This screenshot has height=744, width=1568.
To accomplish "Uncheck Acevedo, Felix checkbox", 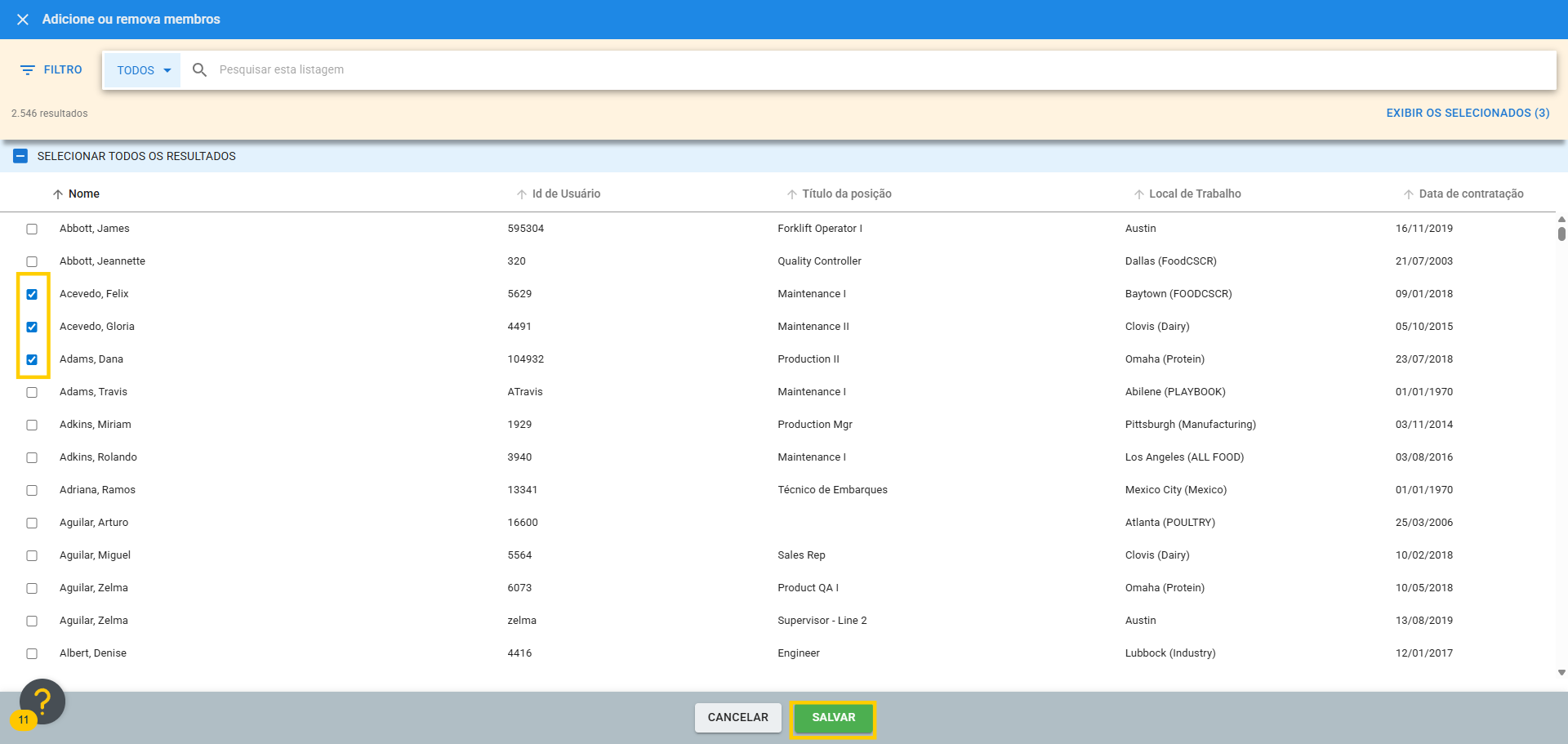I will pyautogui.click(x=32, y=294).
